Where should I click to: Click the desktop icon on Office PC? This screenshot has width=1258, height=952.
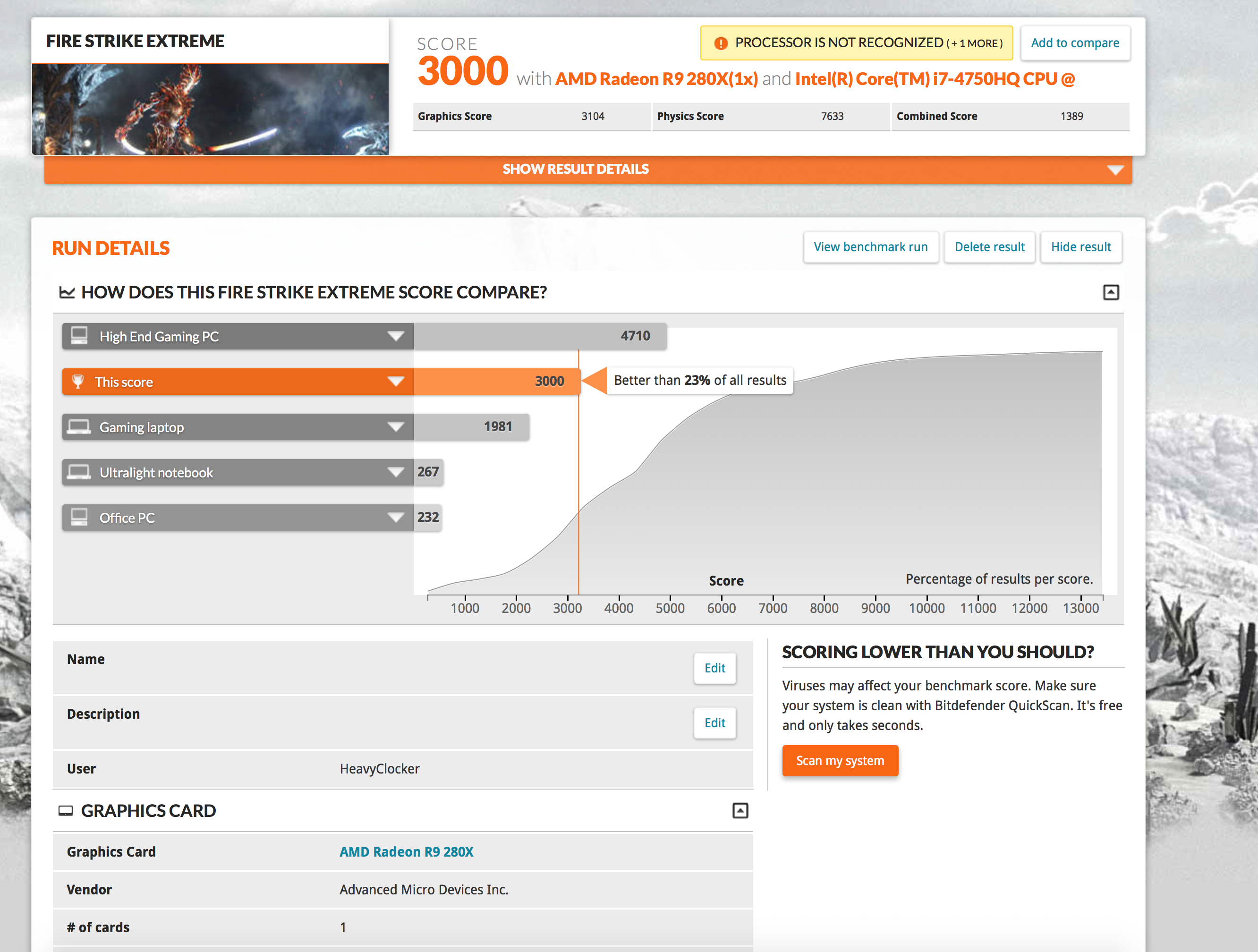point(79,517)
